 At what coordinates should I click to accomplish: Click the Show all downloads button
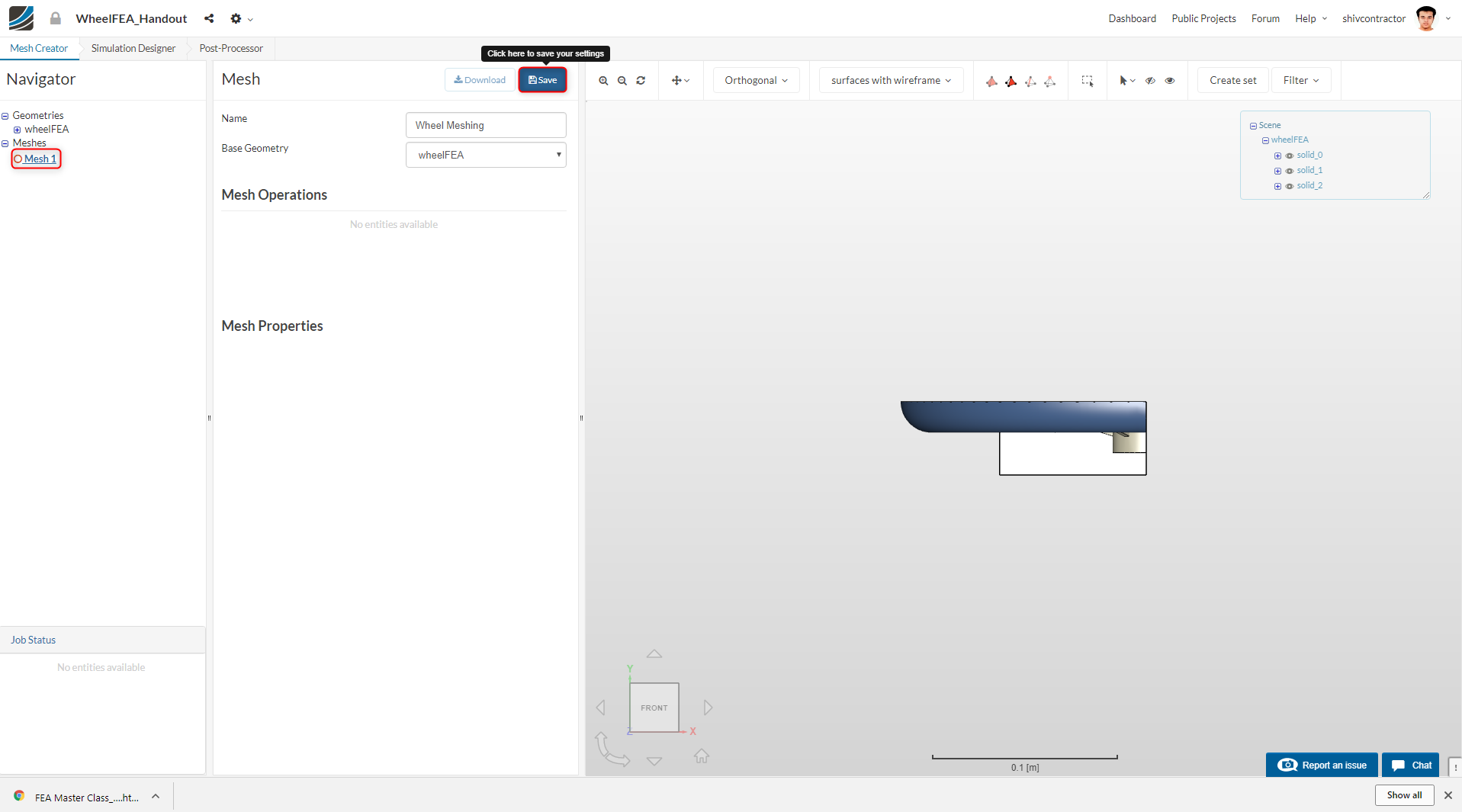click(x=1404, y=795)
